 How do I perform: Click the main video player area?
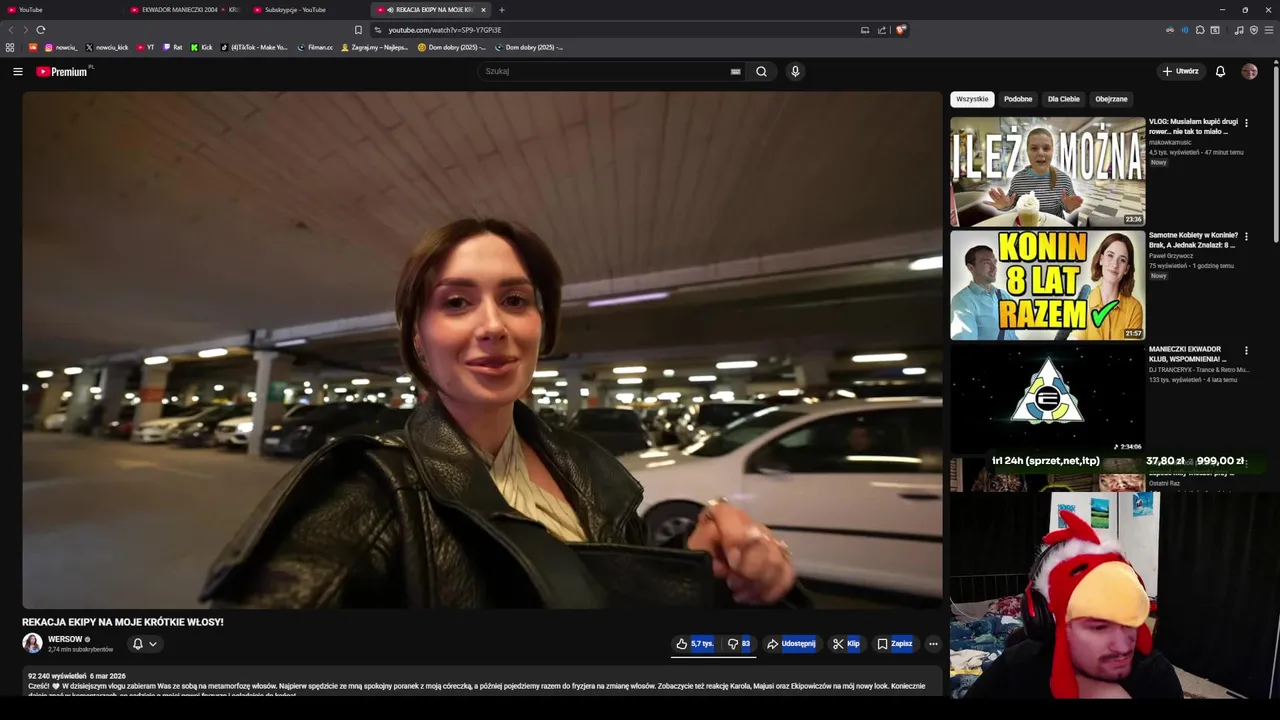(x=482, y=350)
